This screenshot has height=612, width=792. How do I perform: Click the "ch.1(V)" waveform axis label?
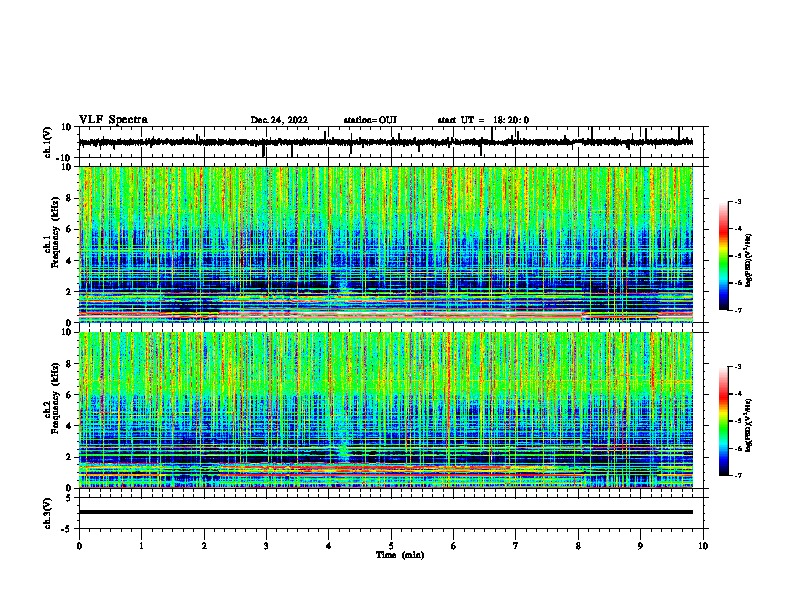pyautogui.click(x=48, y=142)
